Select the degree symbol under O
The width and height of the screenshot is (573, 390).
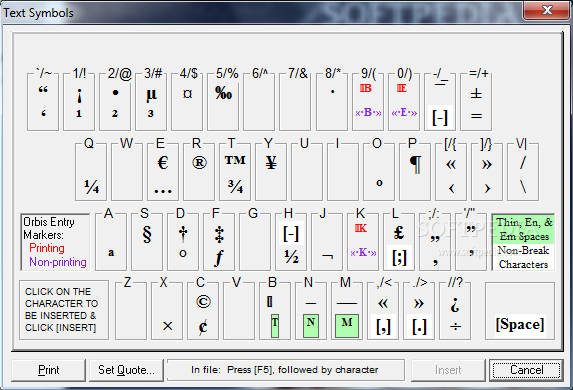click(379, 183)
